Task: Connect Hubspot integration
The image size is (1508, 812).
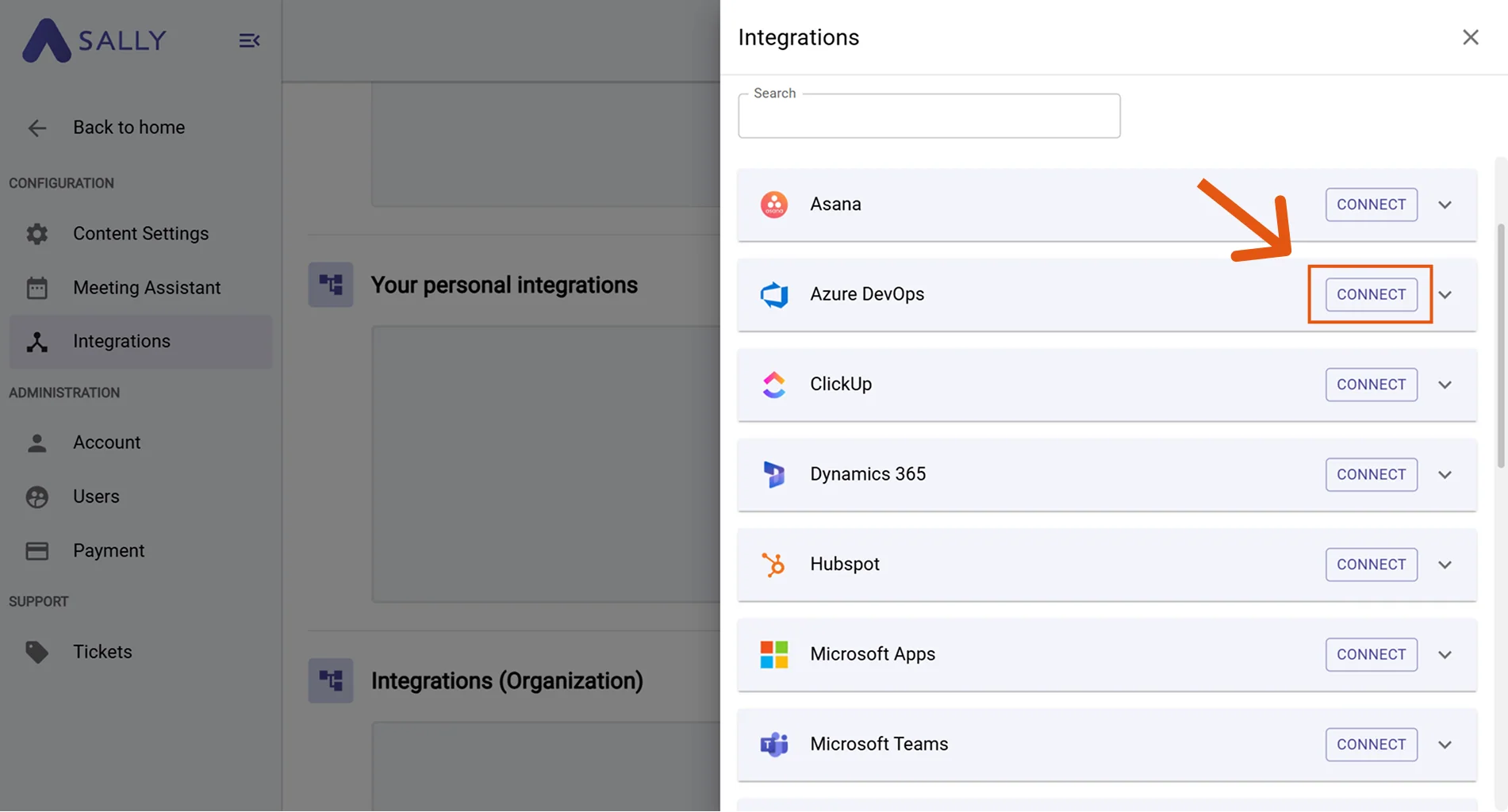Action: [1371, 565]
